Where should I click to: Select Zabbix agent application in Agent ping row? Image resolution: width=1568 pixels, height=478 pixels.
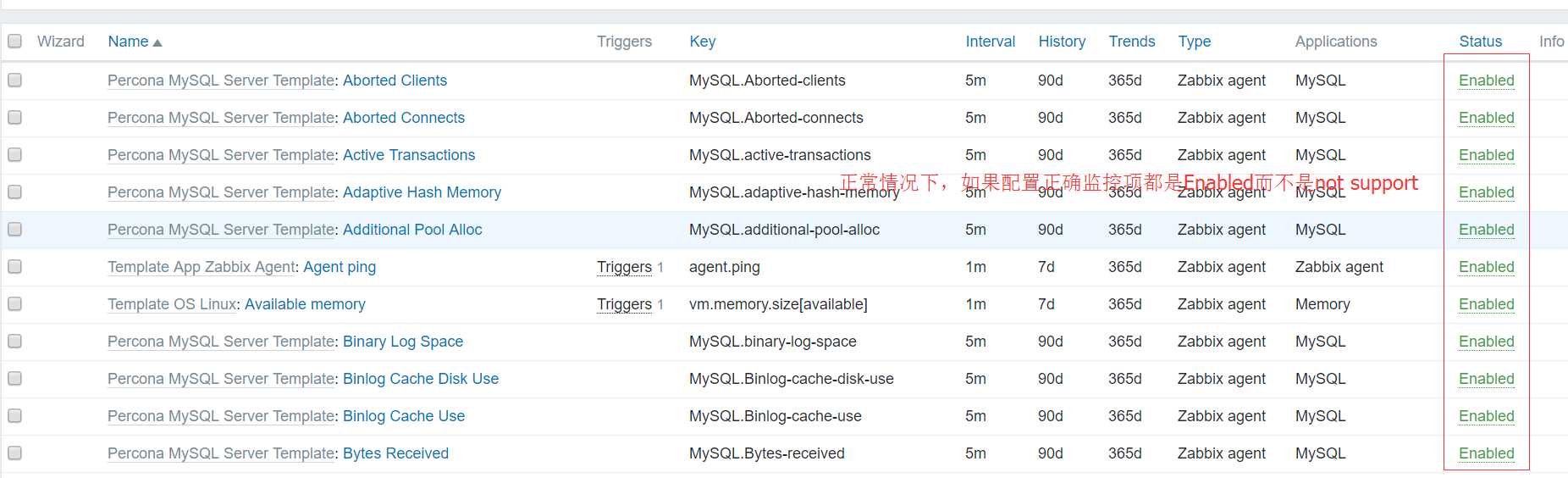coord(1339,267)
